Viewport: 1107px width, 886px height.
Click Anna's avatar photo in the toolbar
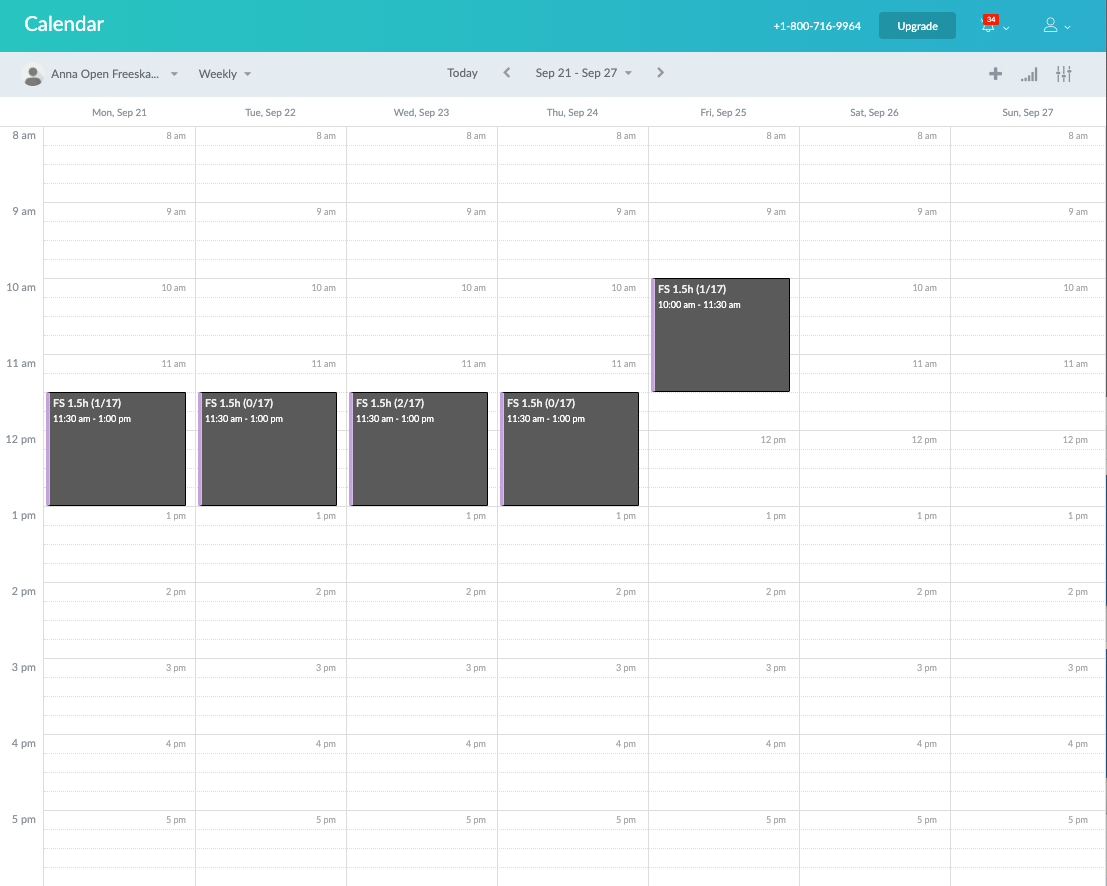[33, 73]
